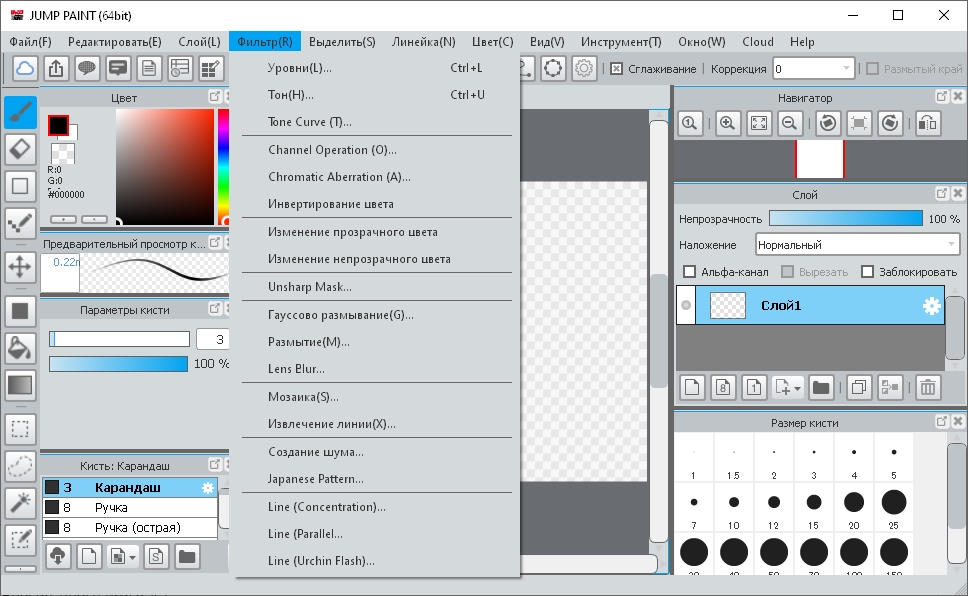Enable Альфа-канал checkbox

(690, 272)
